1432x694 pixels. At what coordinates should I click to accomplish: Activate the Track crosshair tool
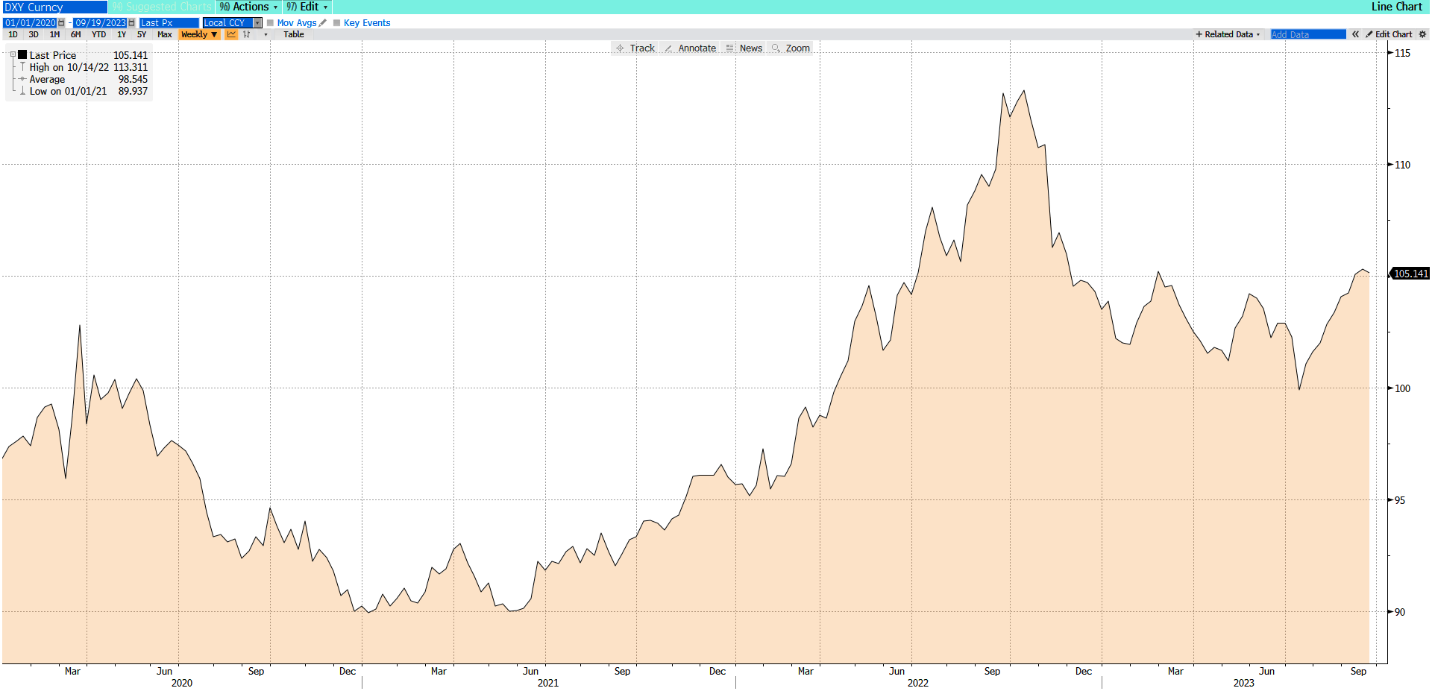(x=635, y=48)
